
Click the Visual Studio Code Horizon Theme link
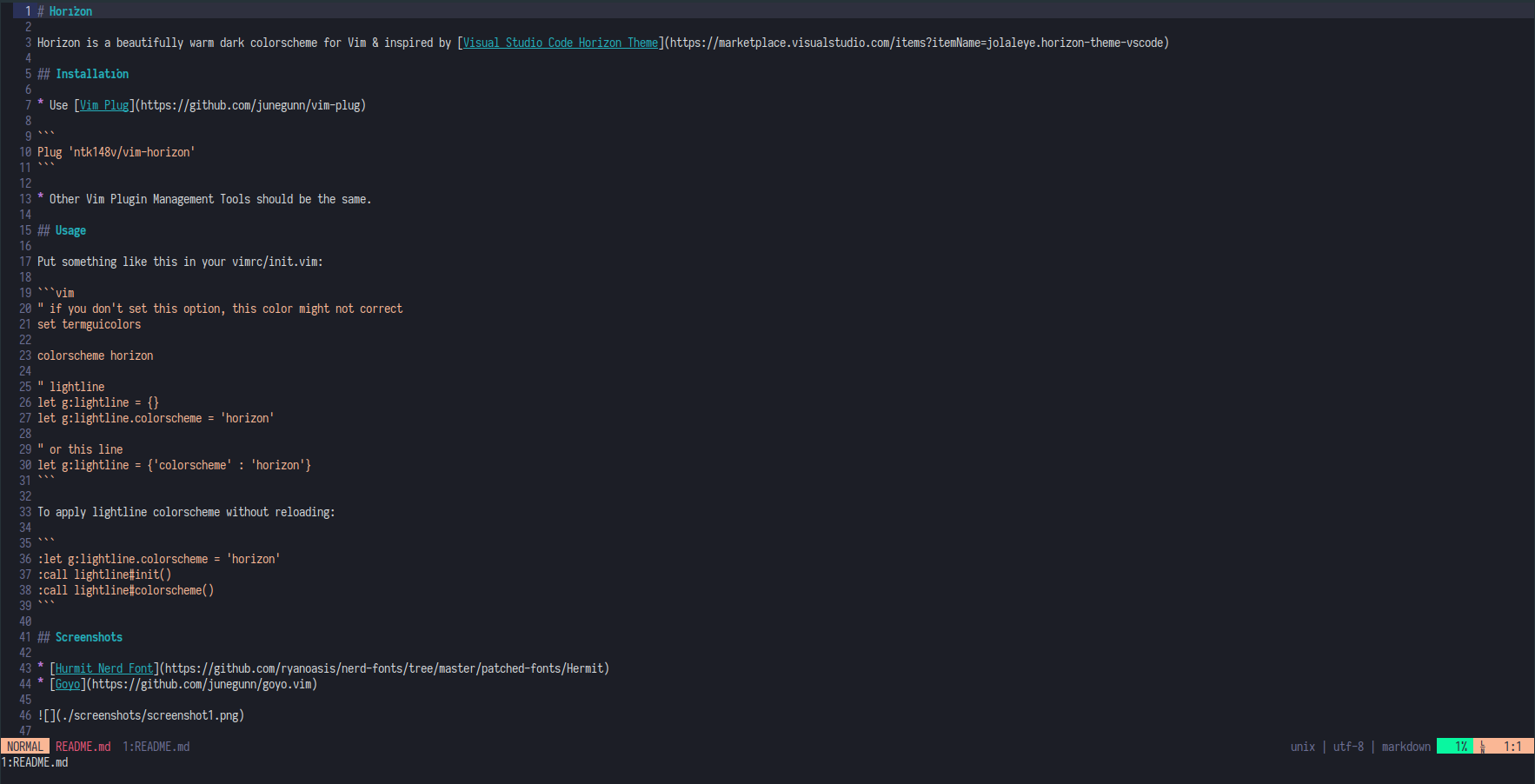click(561, 43)
